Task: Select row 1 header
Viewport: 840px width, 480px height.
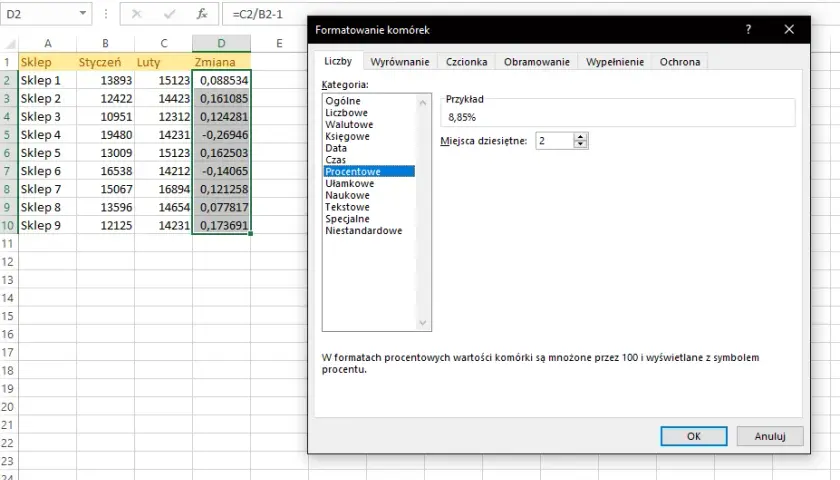Action: pos(8,62)
